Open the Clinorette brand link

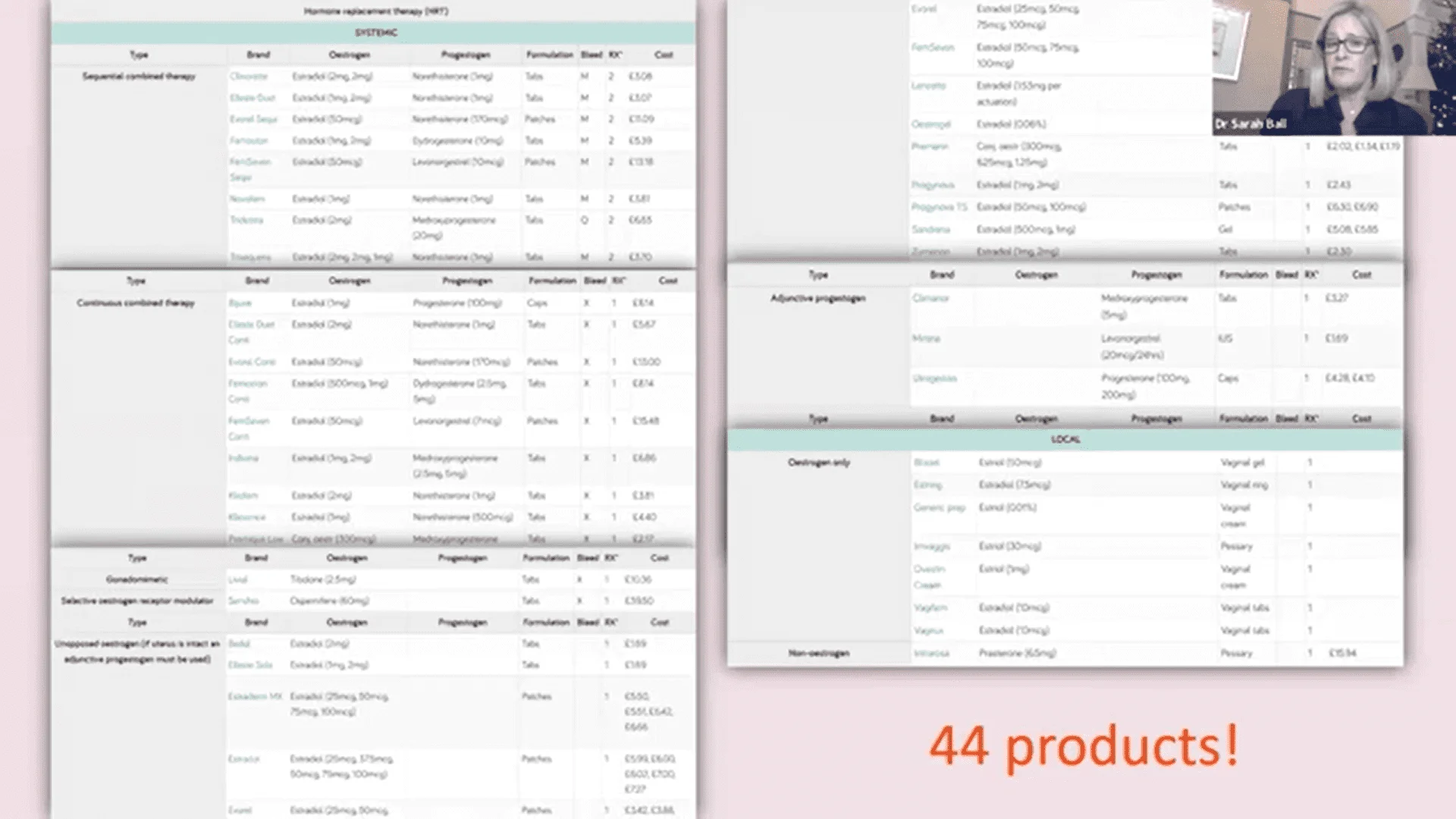(249, 77)
